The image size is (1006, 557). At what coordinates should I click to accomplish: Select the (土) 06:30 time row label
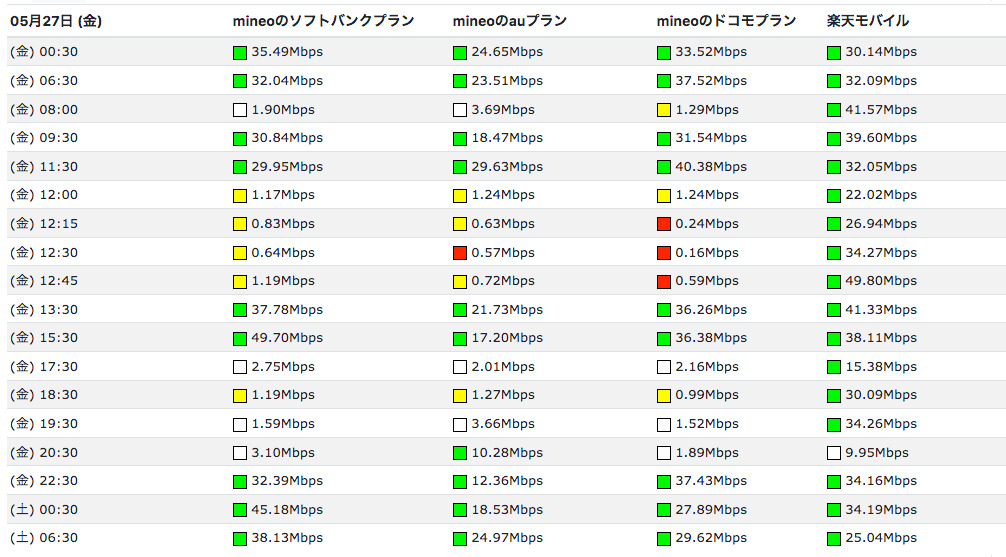44,538
